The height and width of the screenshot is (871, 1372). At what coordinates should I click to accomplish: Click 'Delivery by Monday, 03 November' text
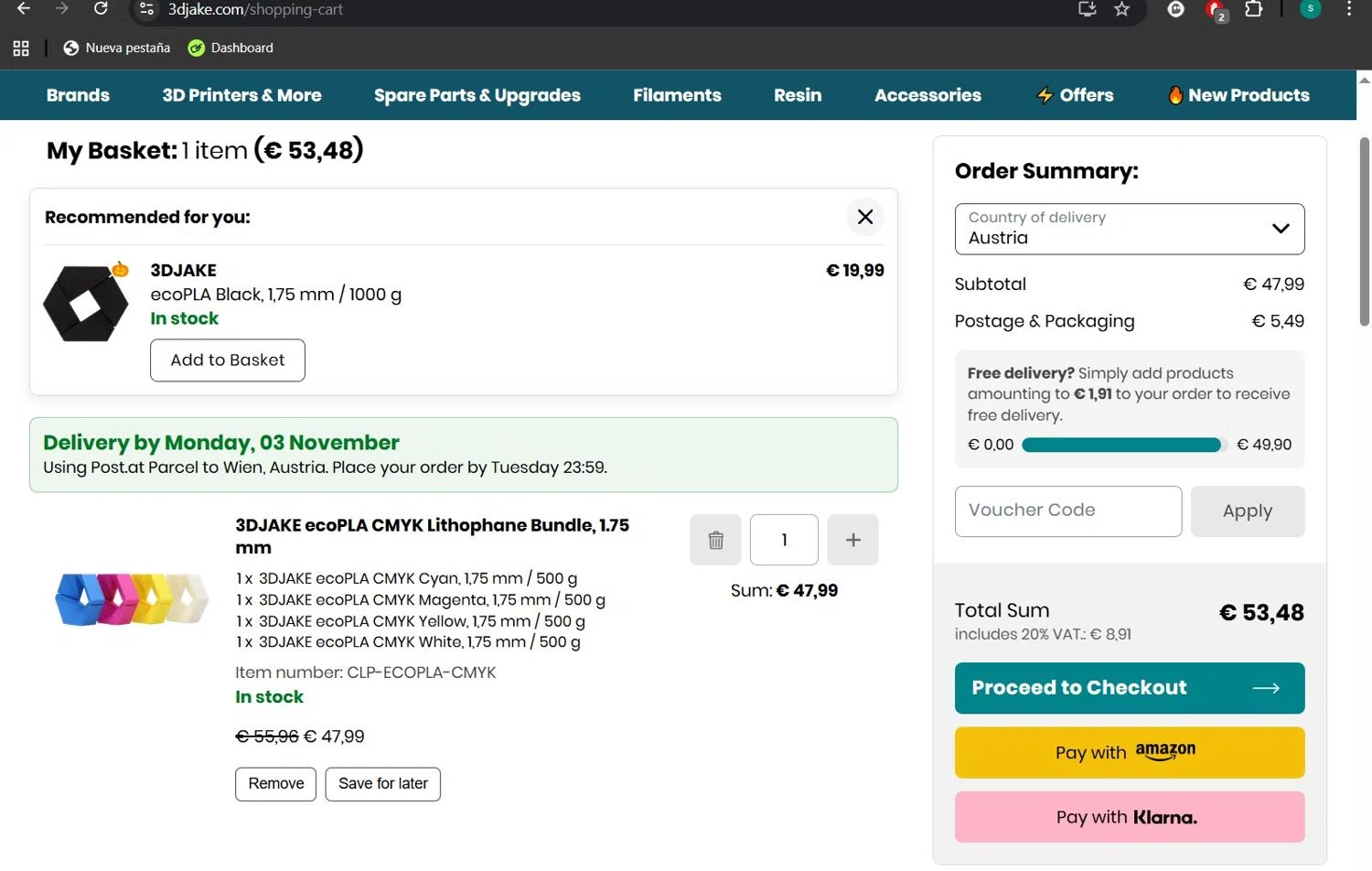pos(221,443)
